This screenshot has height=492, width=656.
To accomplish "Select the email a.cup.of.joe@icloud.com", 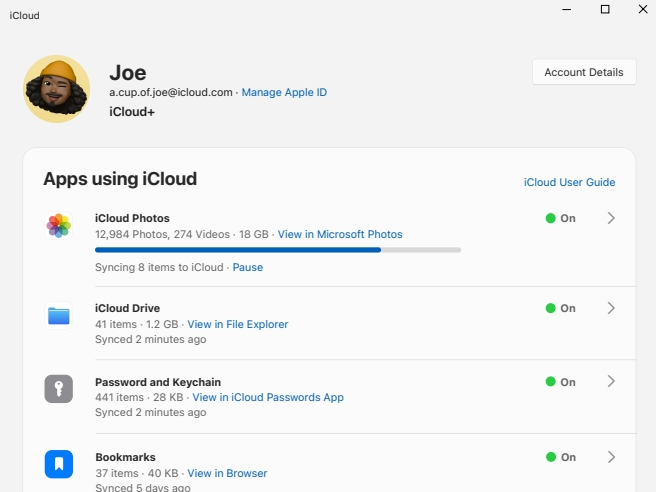I will 171,92.
